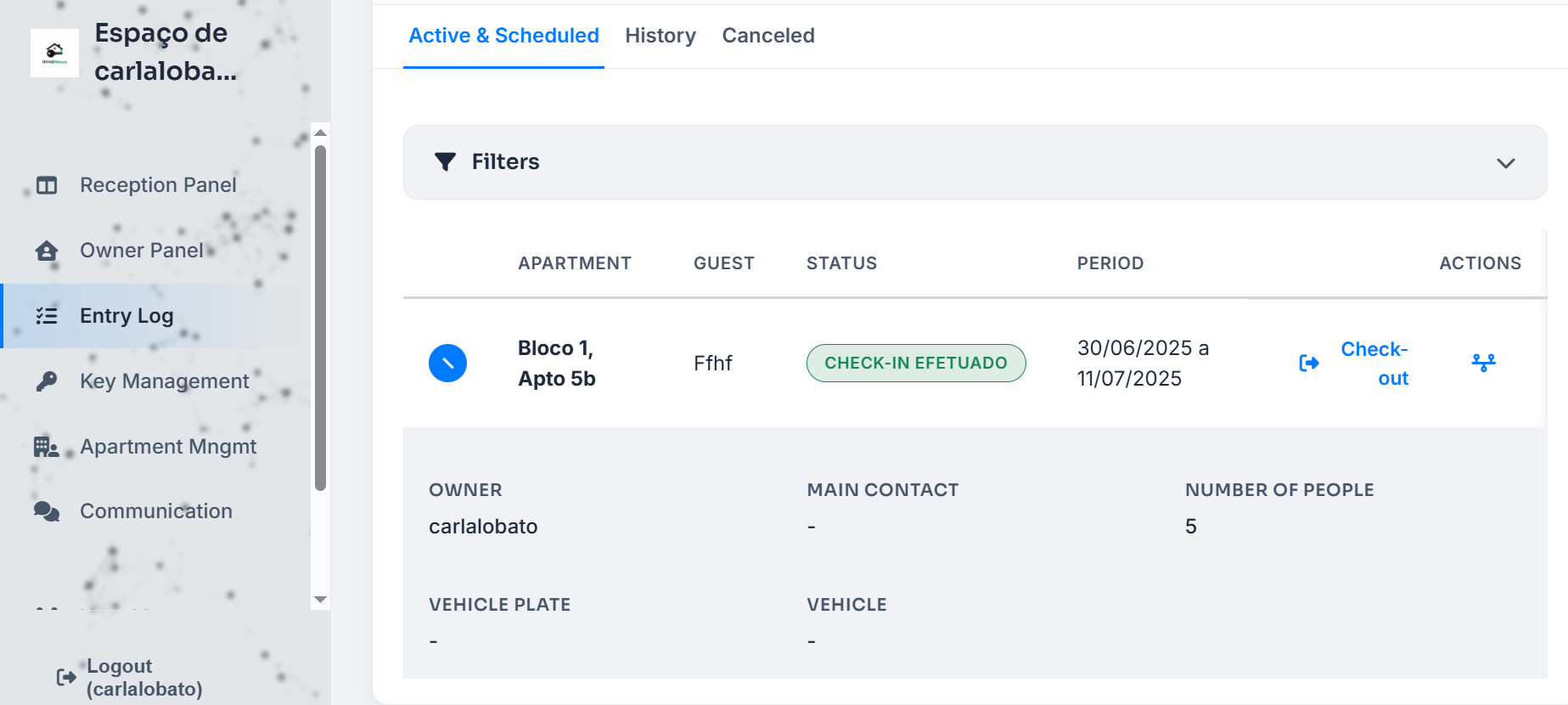Click the period 30/06/2025 a 11/07/2025
The width and height of the screenshot is (1568, 705).
click(x=1143, y=363)
